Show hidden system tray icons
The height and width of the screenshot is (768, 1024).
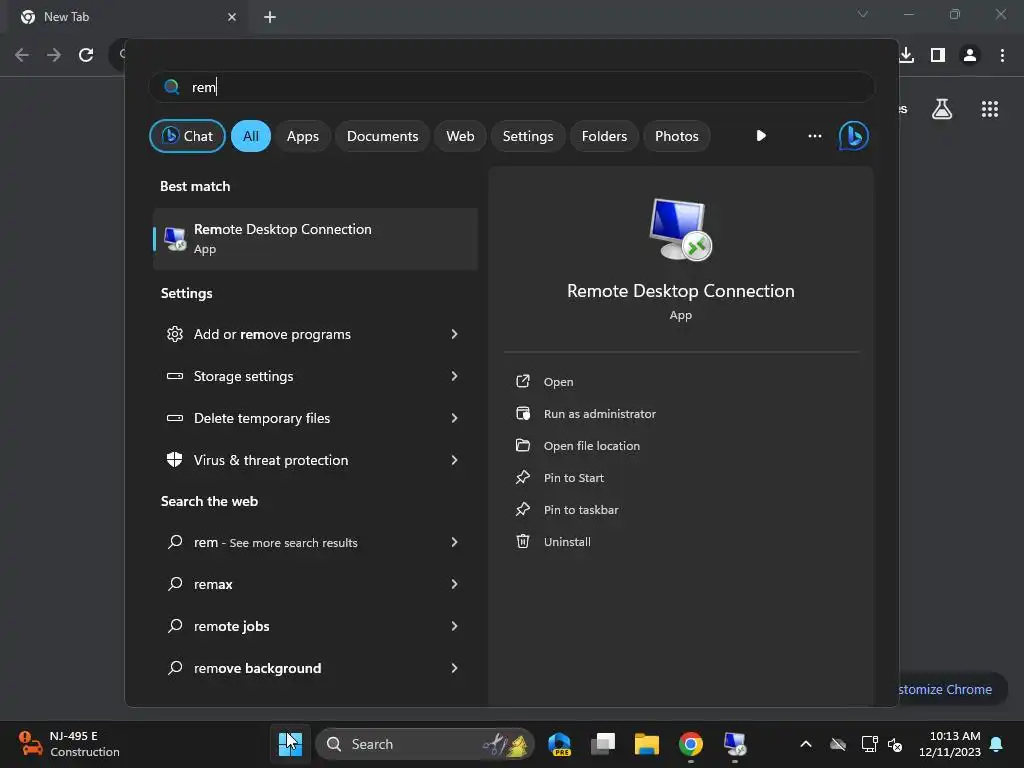pyautogui.click(x=806, y=744)
